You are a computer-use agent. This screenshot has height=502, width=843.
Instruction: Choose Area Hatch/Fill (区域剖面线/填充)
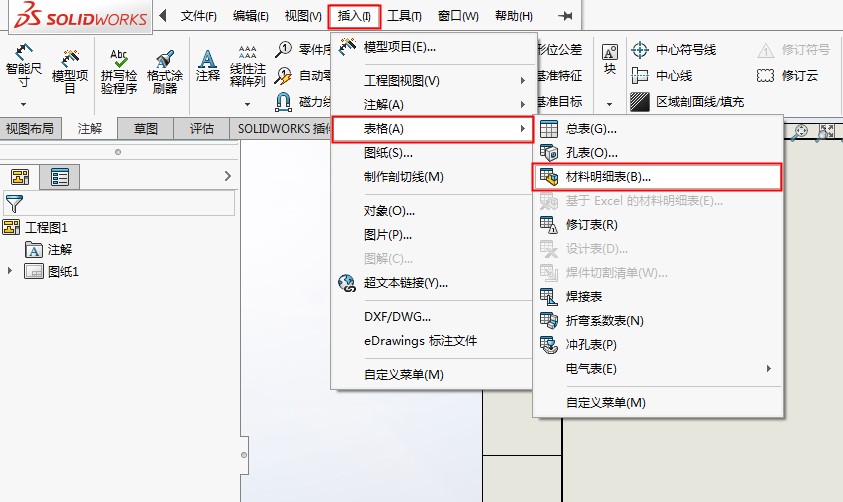pos(687,102)
